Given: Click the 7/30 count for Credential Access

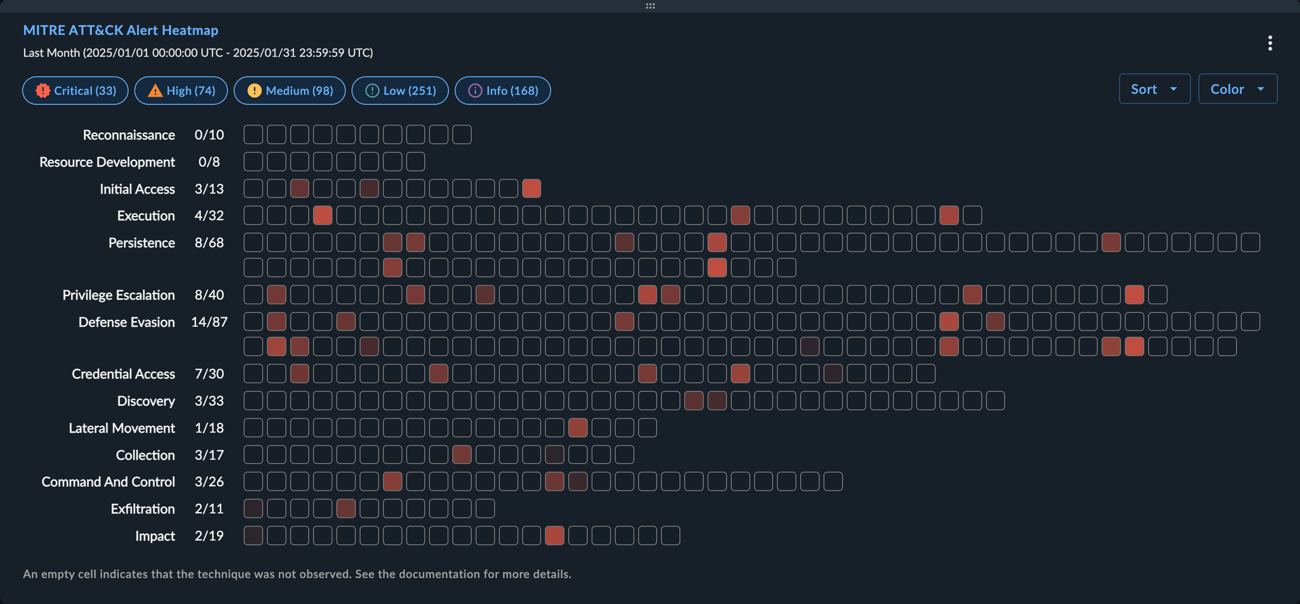Looking at the screenshot, I should 209,374.
